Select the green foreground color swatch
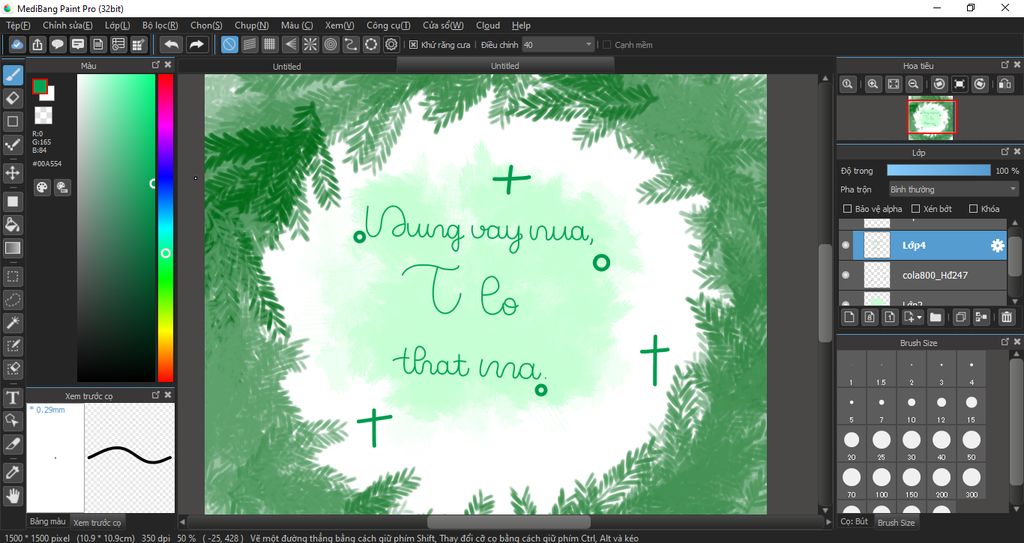Viewport: 1024px width, 543px height. tap(40, 86)
